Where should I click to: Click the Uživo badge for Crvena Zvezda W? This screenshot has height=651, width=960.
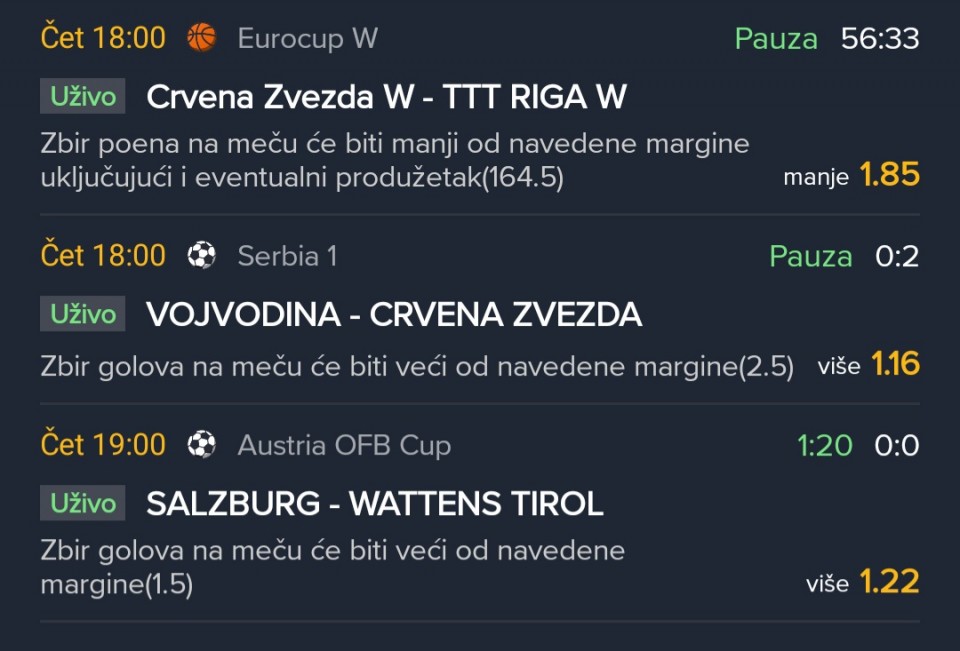(x=83, y=97)
